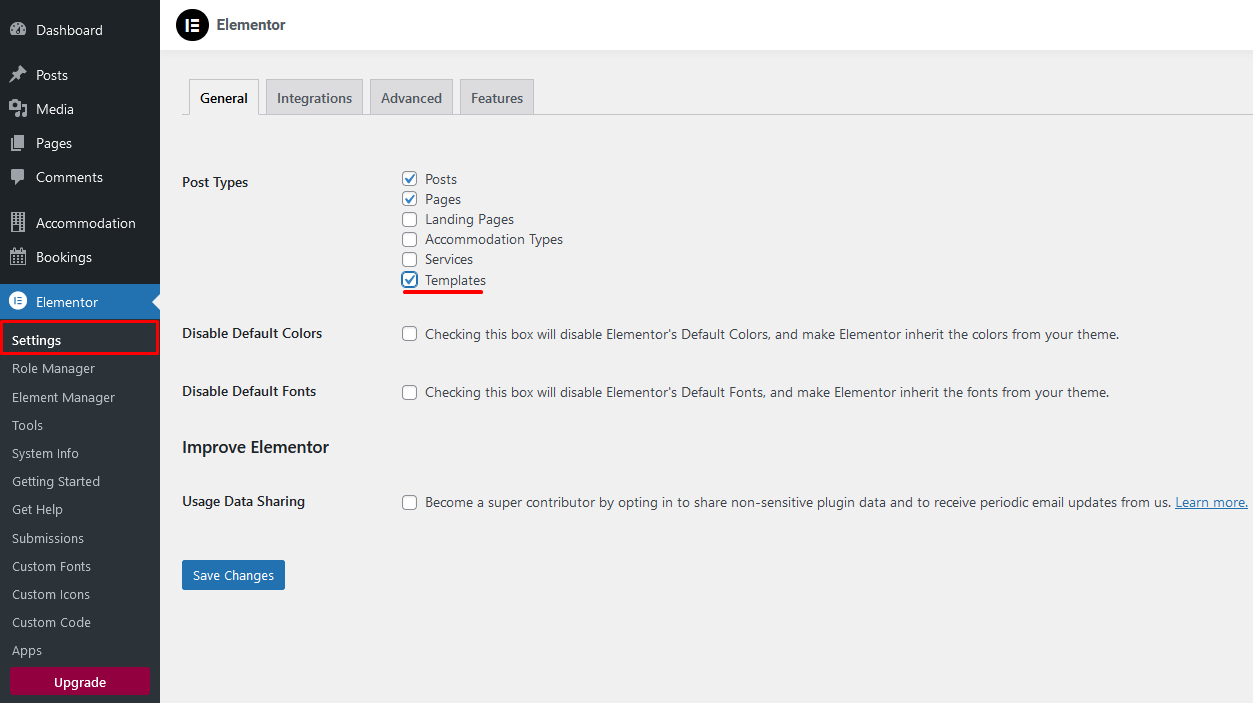Viewport: 1253px width, 703px height.
Task: Click the Improve Elementor heading
Action: pyautogui.click(x=255, y=447)
